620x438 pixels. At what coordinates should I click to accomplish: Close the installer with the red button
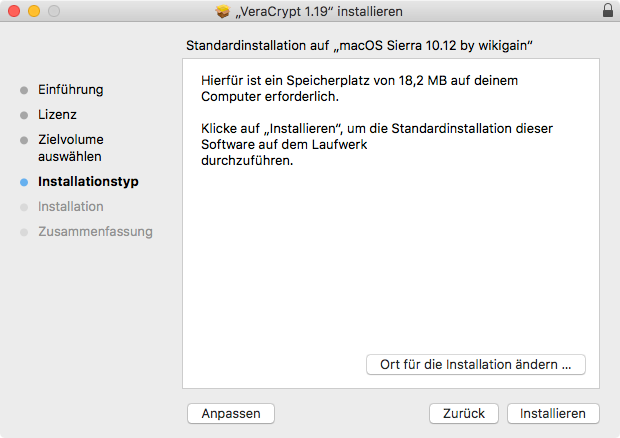13,11
